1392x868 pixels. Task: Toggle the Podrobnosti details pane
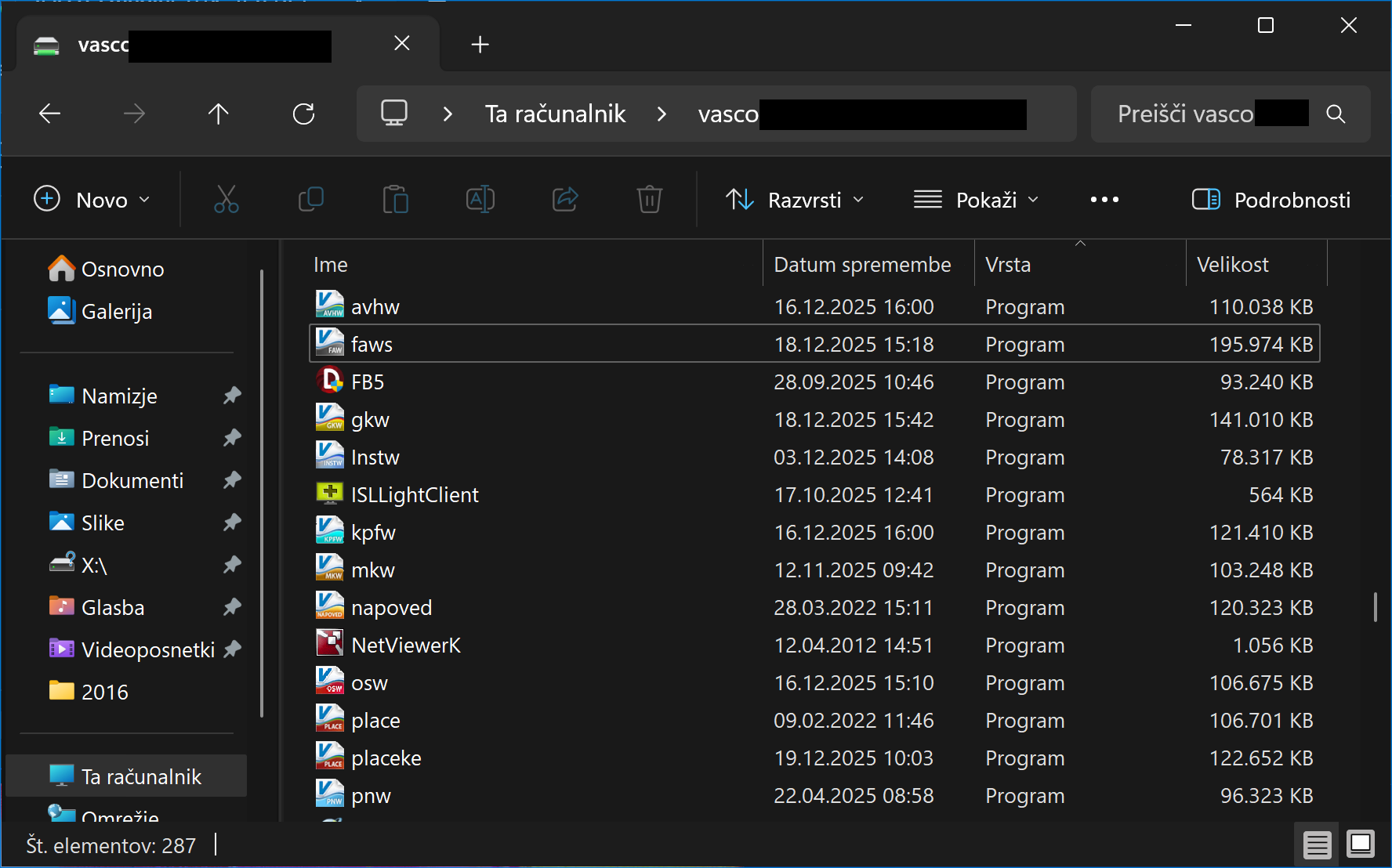pos(1271,200)
